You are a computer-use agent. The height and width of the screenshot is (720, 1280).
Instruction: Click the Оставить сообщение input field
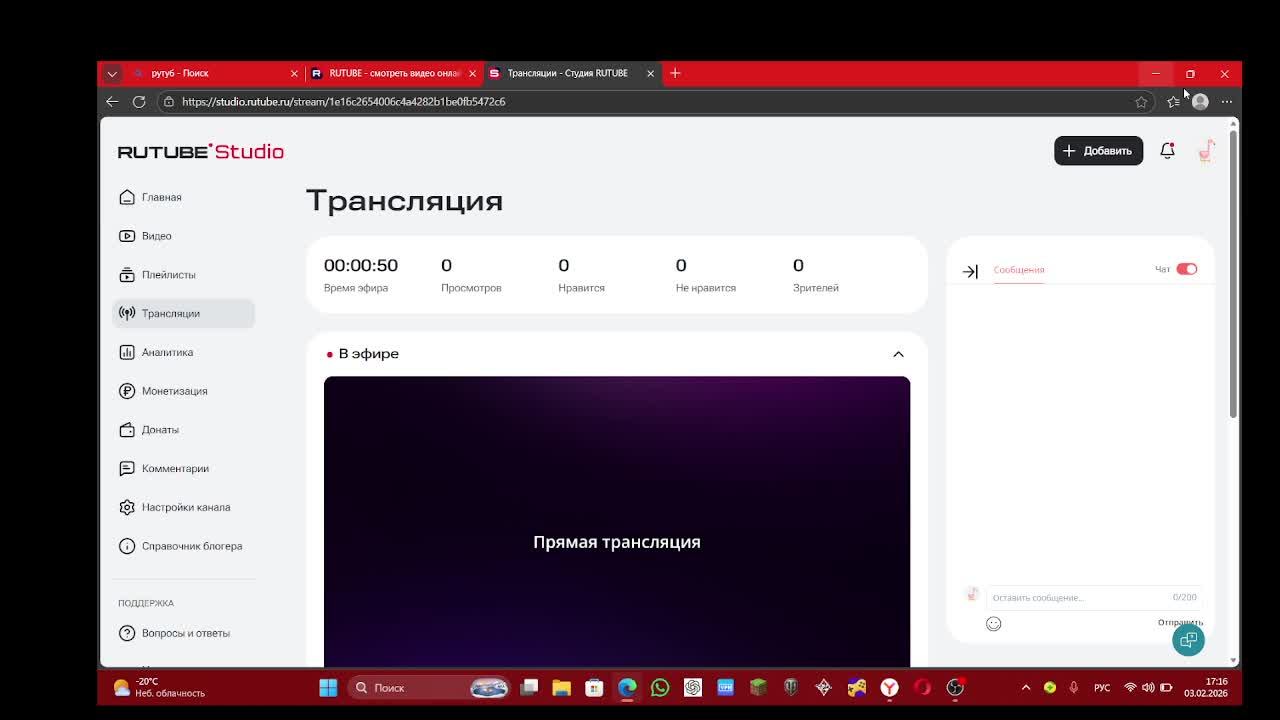(x=1093, y=597)
